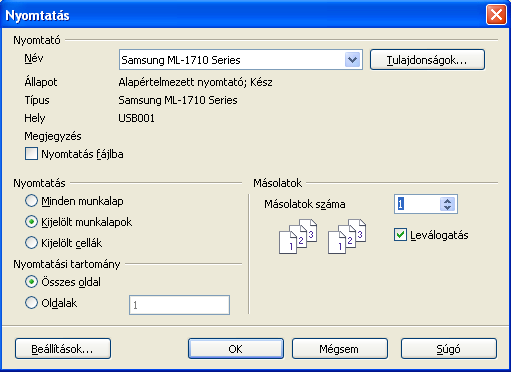The height and width of the screenshot is (372, 511).
Task: Click the first collated pages icon
Action: [298, 236]
